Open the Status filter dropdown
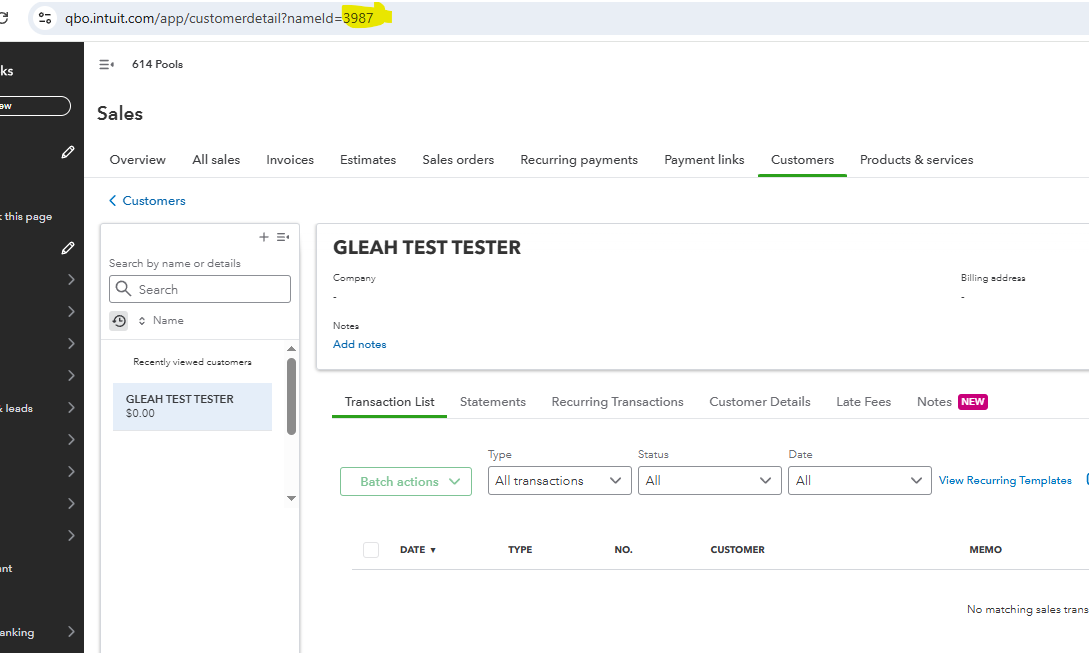Screen dimensions: 1089x653 tap(709, 481)
